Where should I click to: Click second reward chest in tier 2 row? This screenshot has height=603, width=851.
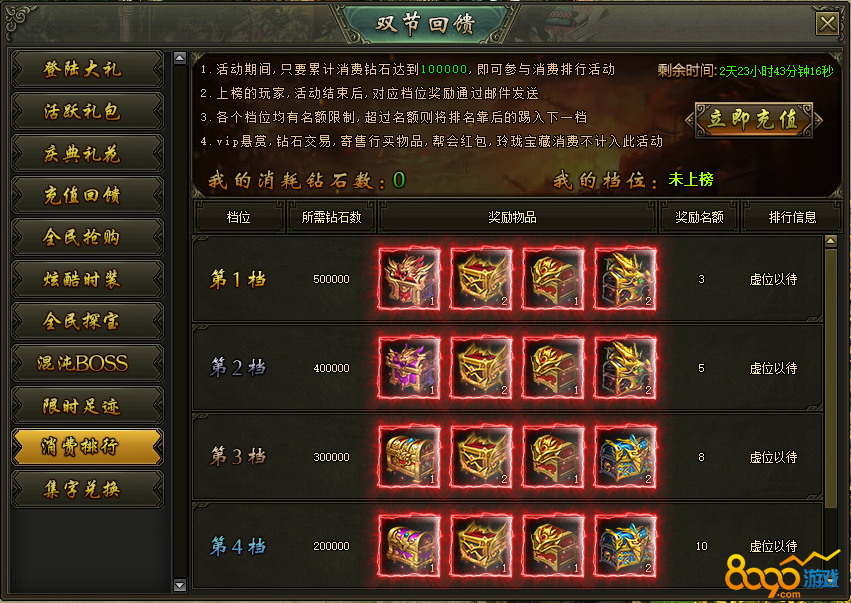tap(481, 368)
